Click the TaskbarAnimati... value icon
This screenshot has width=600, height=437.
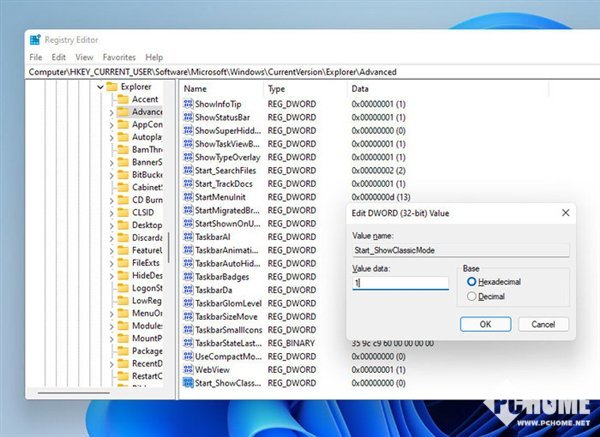(x=188, y=250)
